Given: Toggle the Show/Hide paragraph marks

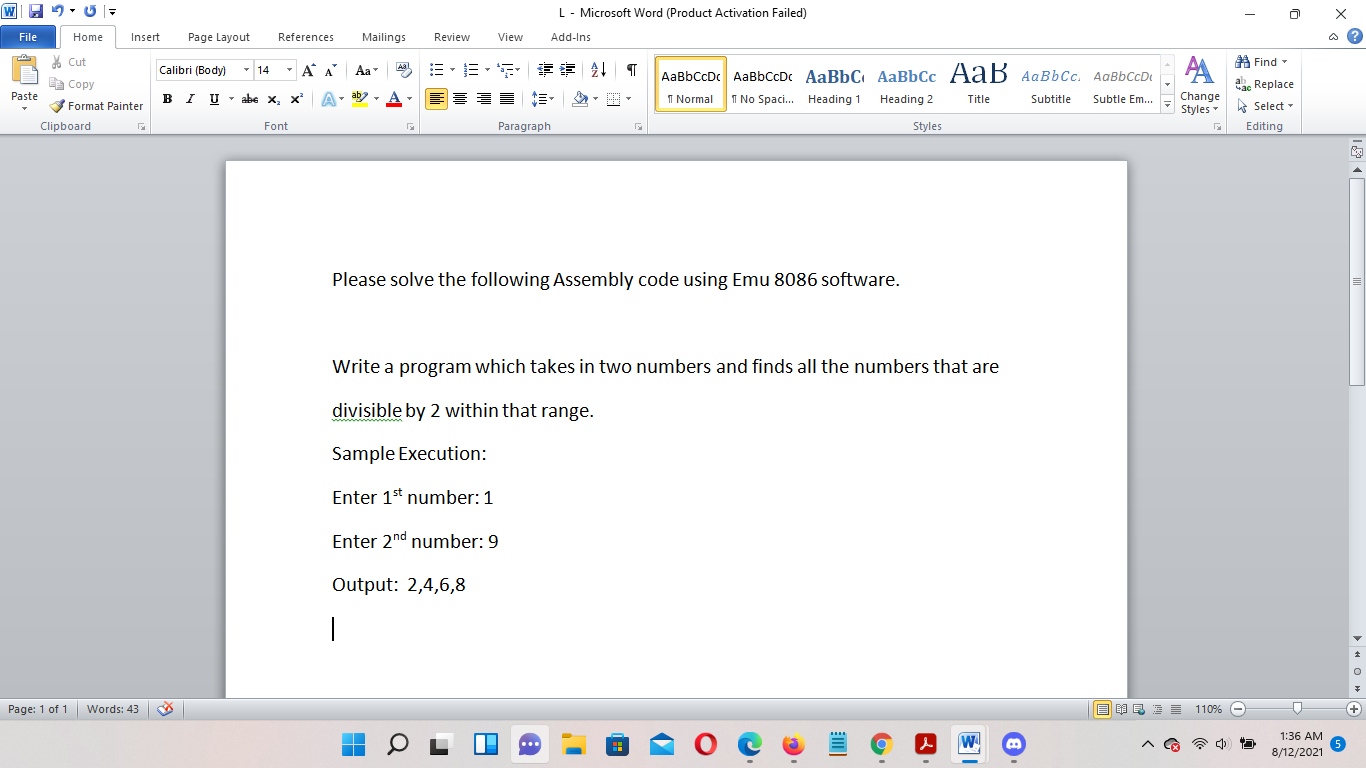Looking at the screenshot, I should pos(630,70).
